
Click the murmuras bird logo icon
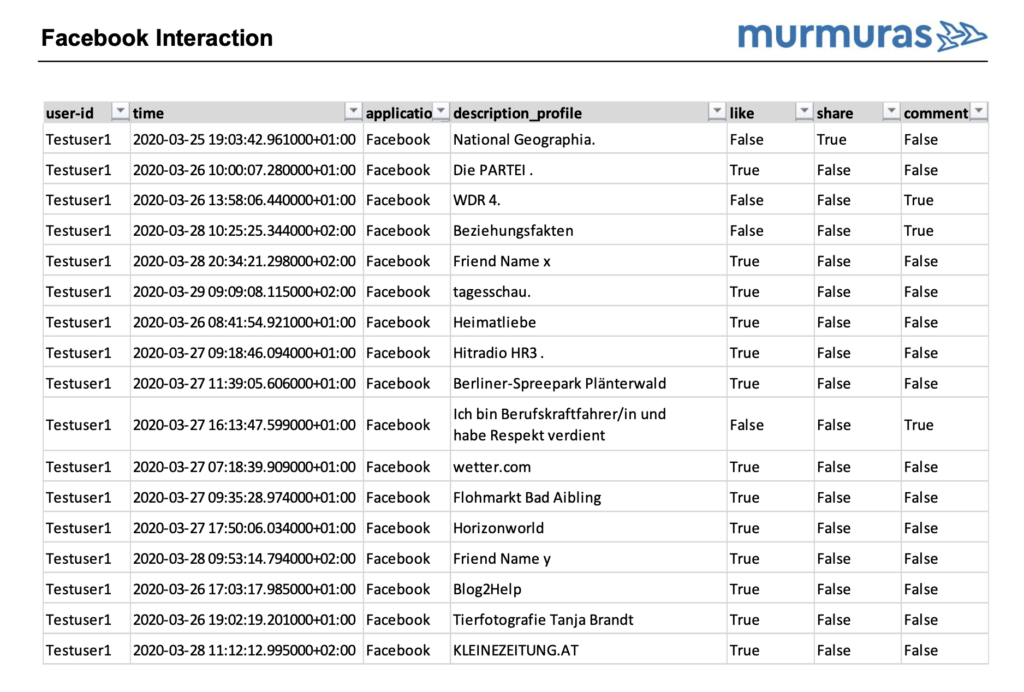coord(962,37)
